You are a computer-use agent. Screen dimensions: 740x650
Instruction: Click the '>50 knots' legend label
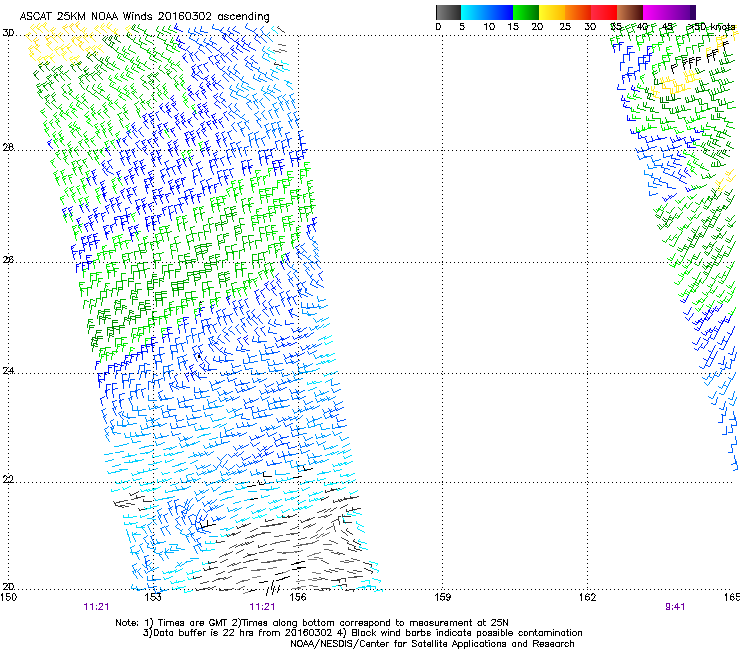click(711, 27)
